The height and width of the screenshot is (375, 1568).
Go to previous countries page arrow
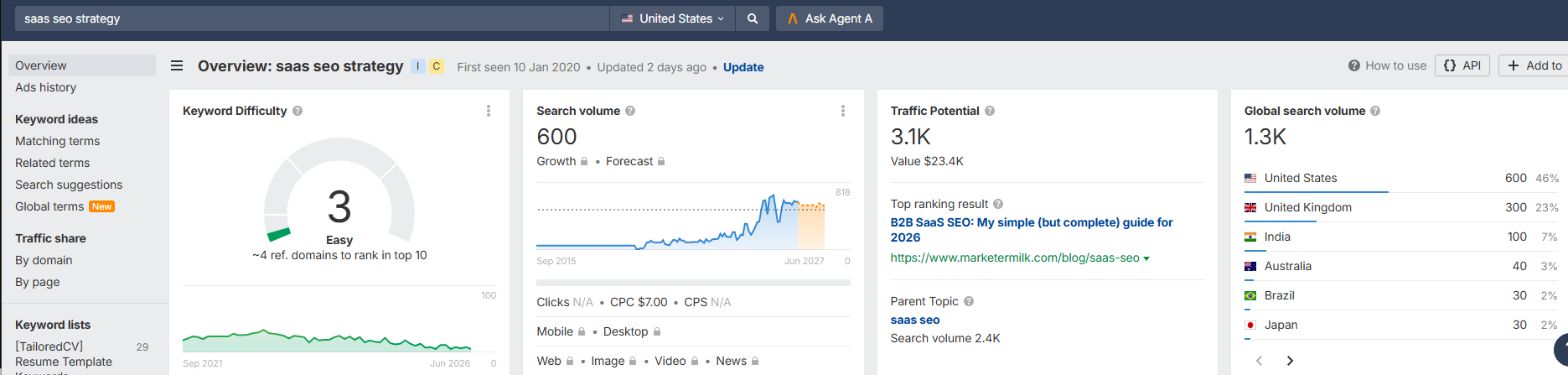(x=1259, y=361)
